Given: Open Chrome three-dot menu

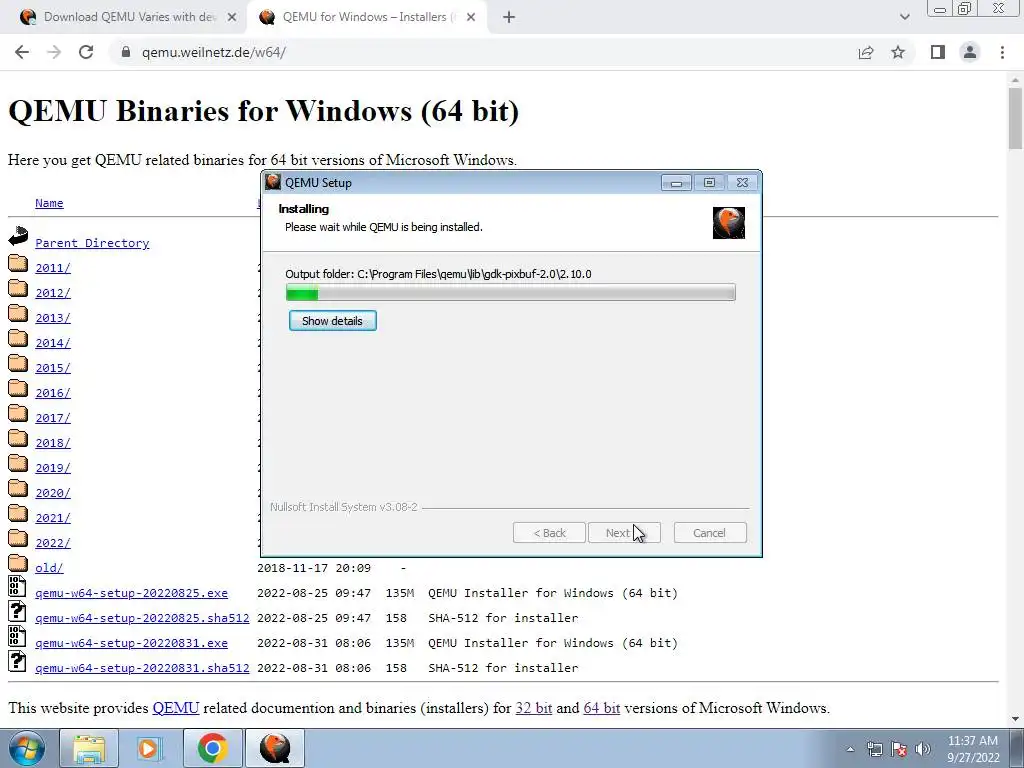Looking at the screenshot, I should pos(1002,52).
